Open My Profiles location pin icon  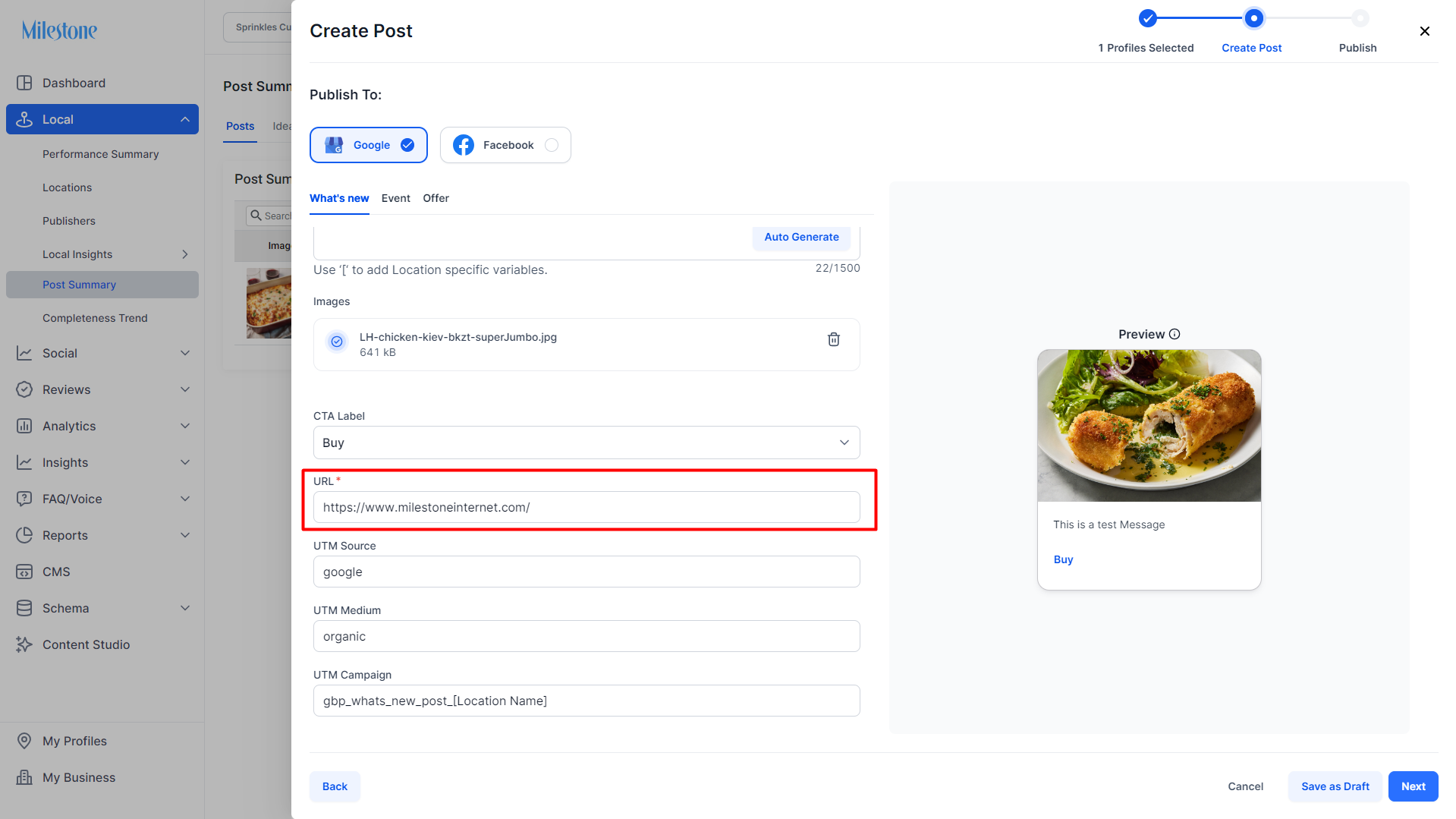[x=24, y=741]
